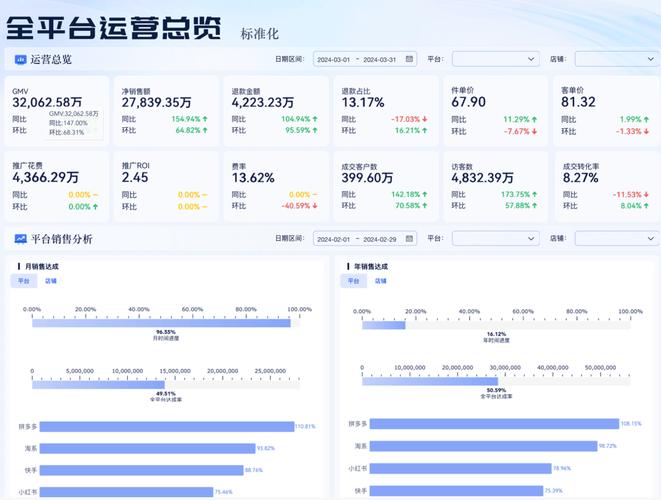Click 访客数 同比 173.75% figure

pyautogui.click(x=516, y=194)
